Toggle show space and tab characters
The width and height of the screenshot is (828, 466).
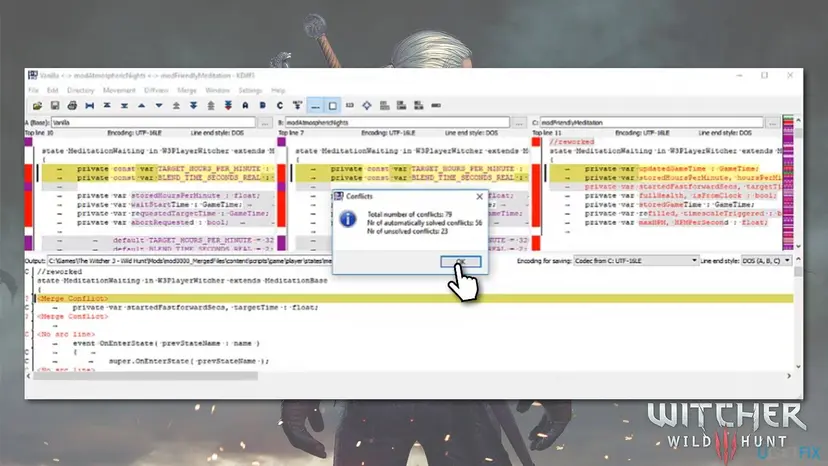click(x=315, y=106)
